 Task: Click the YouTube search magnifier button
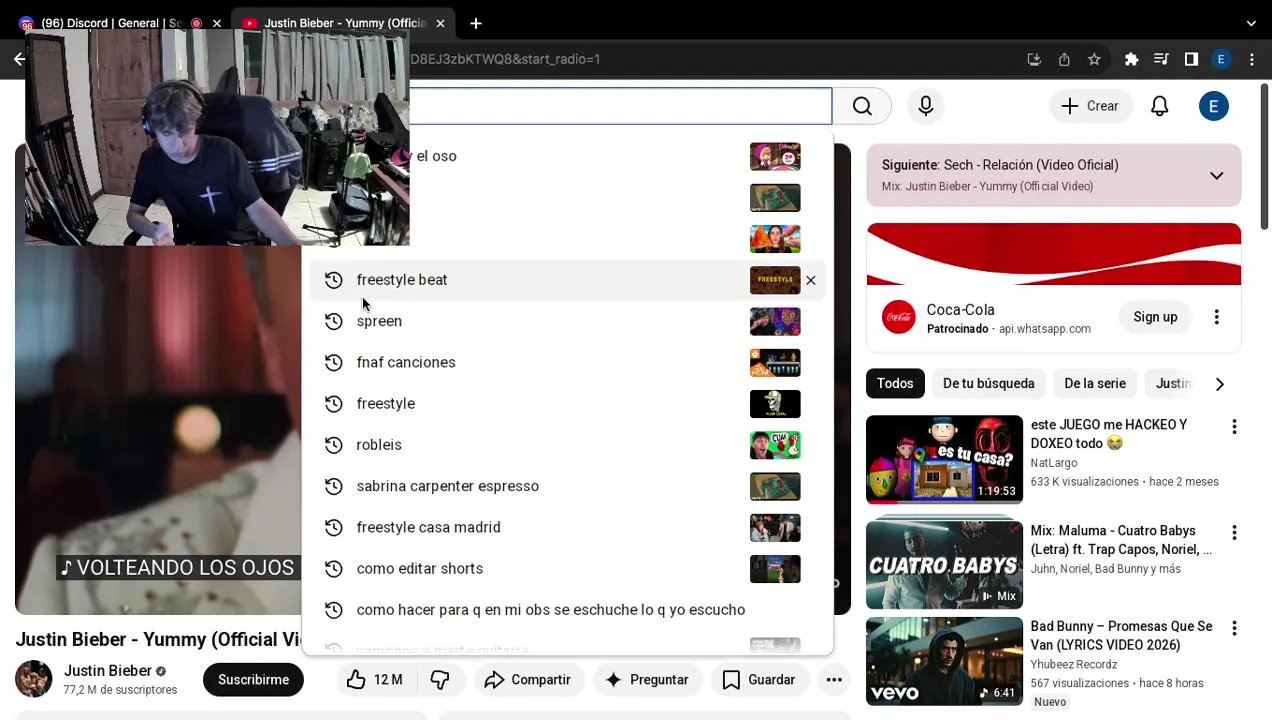point(863,106)
